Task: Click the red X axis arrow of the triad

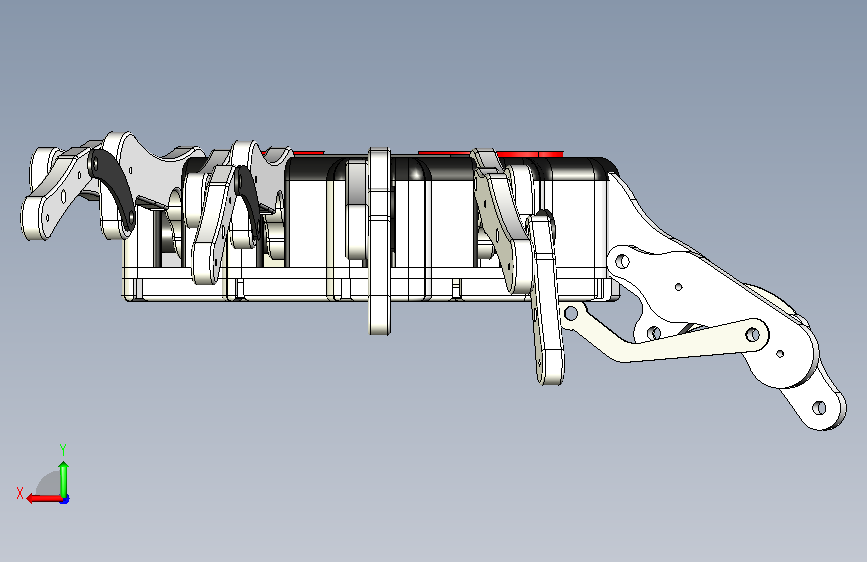Action: (x=44, y=498)
